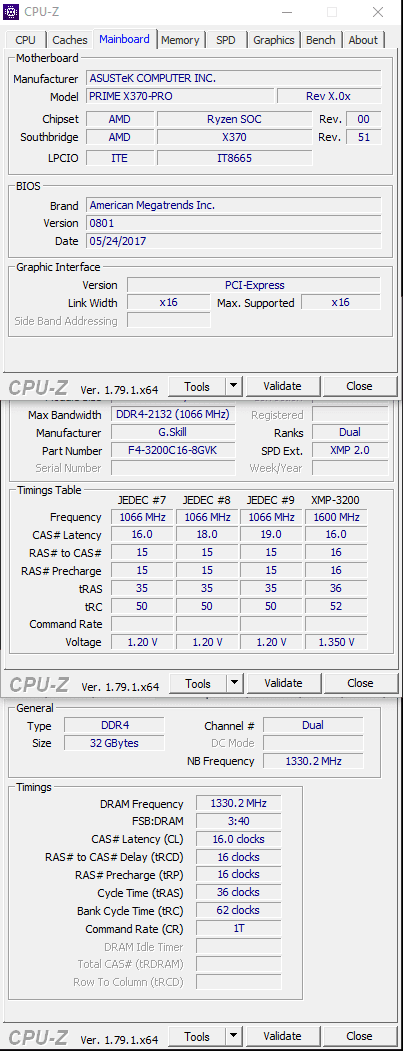Click CAS# Latency (CL) 16.0 clocks value
The image size is (405, 1051).
pyautogui.click(x=238, y=839)
